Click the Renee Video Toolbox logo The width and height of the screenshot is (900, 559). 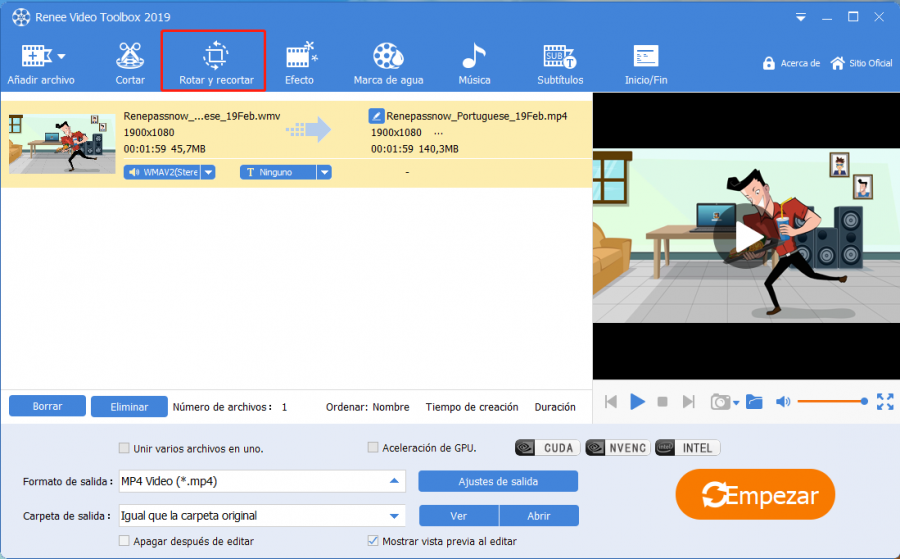(21, 17)
